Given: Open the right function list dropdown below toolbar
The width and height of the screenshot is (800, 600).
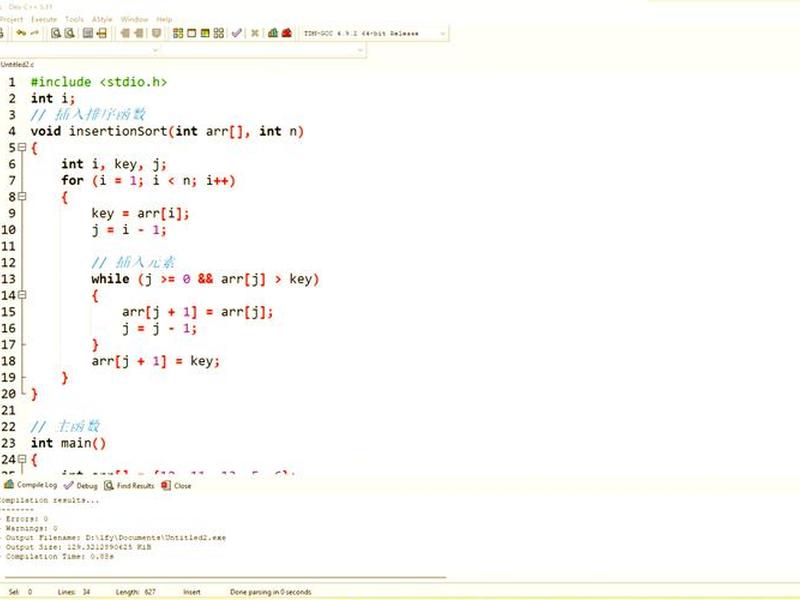Looking at the screenshot, I should pyautogui.click(x=263, y=50).
